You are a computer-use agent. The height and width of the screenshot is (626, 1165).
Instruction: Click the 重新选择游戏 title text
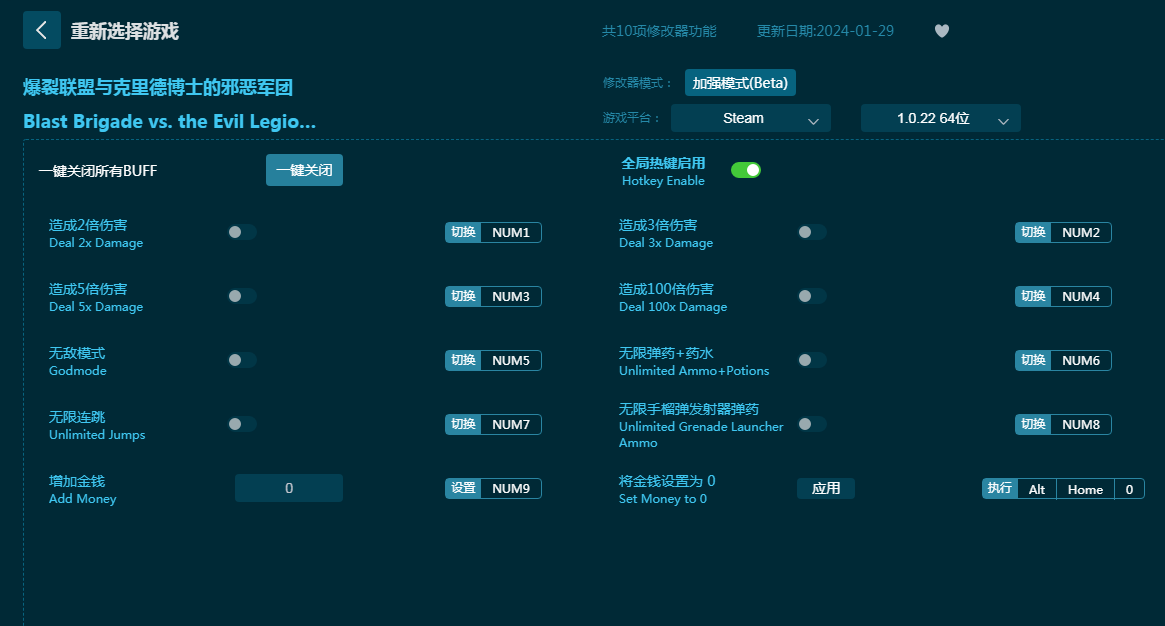(x=125, y=31)
